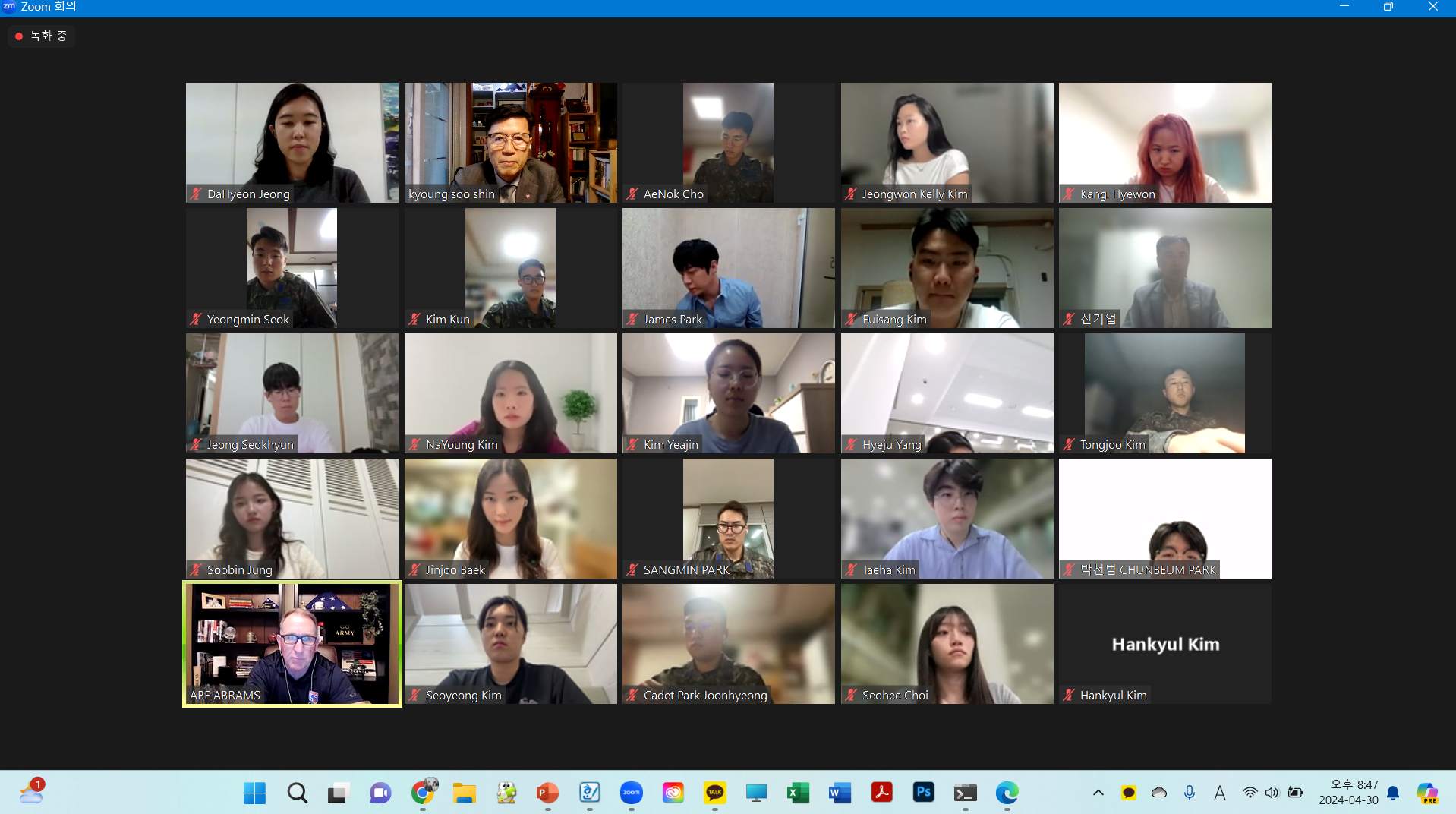The image size is (1456, 814).
Task: Open the Windows Start menu
Action: (x=254, y=793)
